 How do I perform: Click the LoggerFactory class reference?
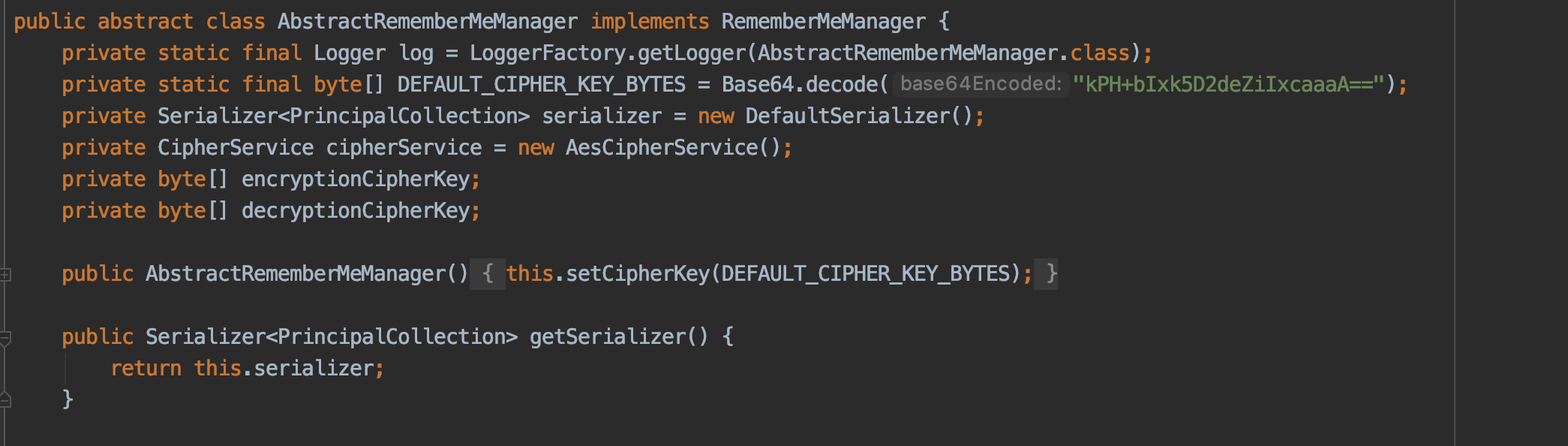[x=548, y=53]
